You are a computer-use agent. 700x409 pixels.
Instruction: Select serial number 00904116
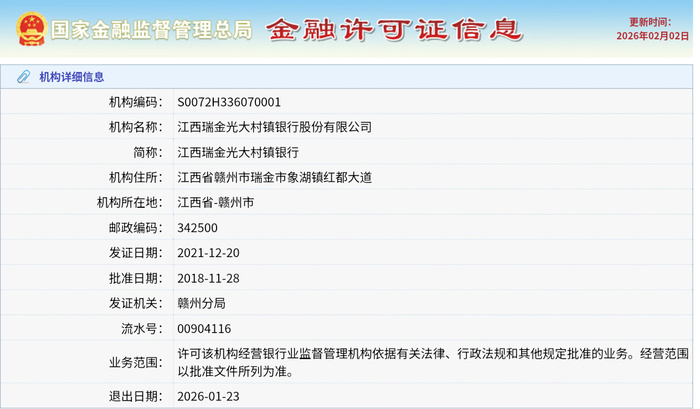click(204, 329)
